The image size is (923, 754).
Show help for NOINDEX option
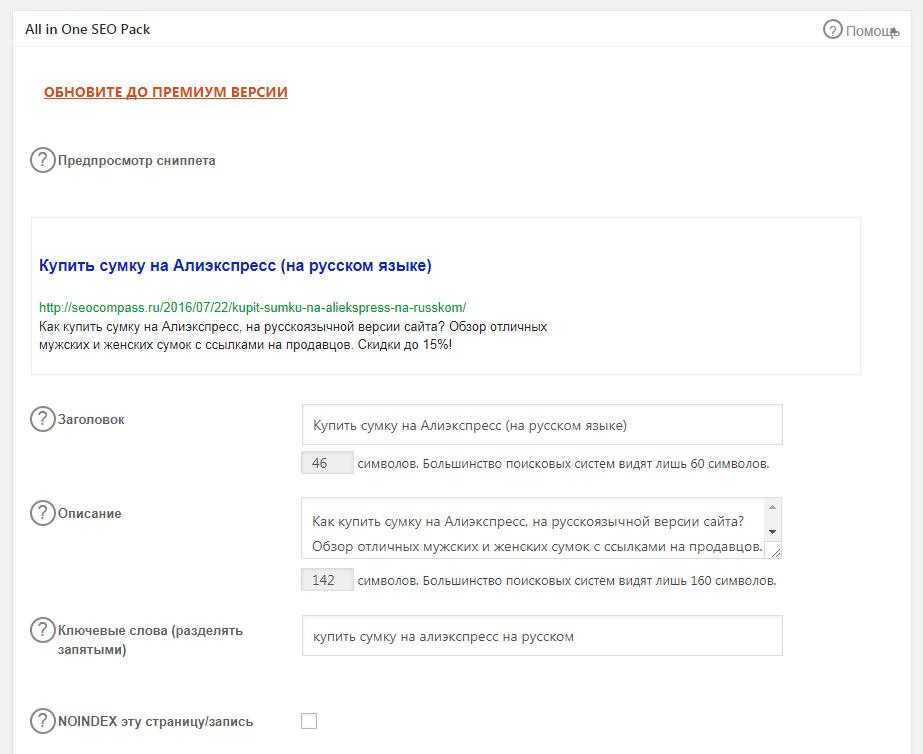point(42,721)
